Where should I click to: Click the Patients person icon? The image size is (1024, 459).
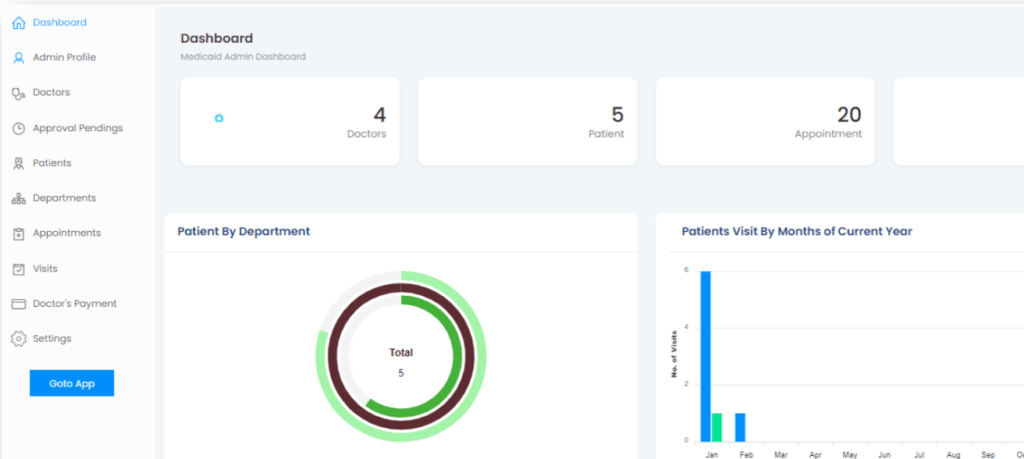click(18, 163)
